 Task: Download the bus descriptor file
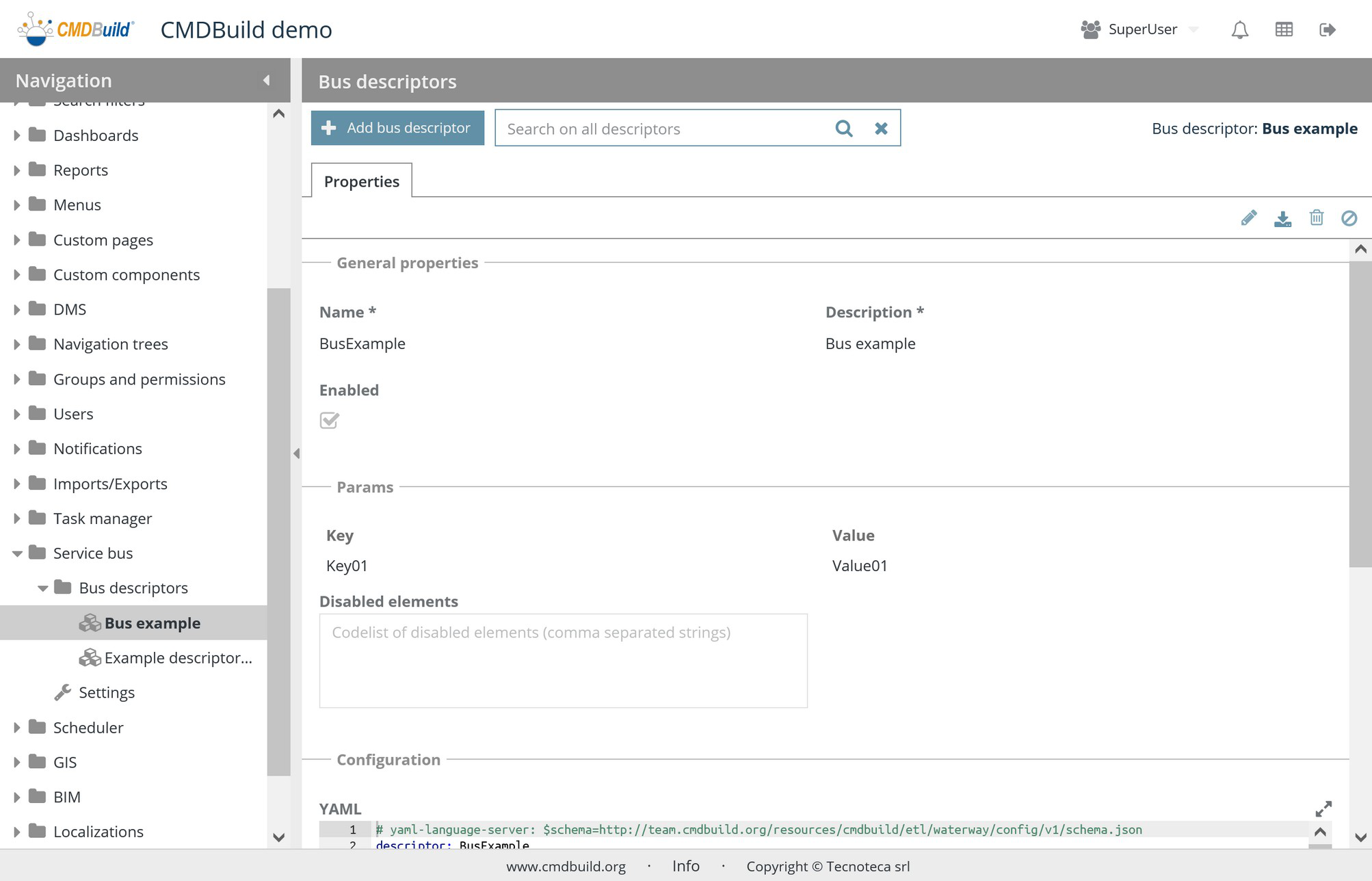click(x=1282, y=218)
